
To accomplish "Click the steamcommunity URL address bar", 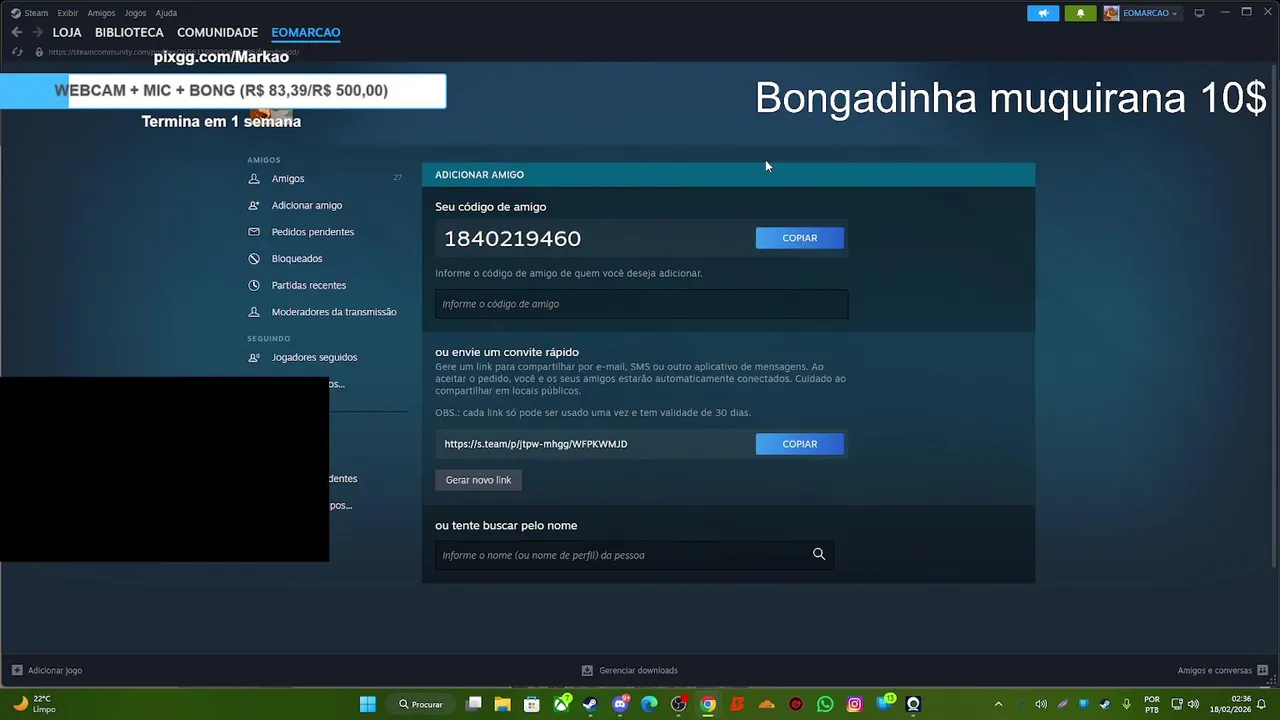I will [172, 52].
